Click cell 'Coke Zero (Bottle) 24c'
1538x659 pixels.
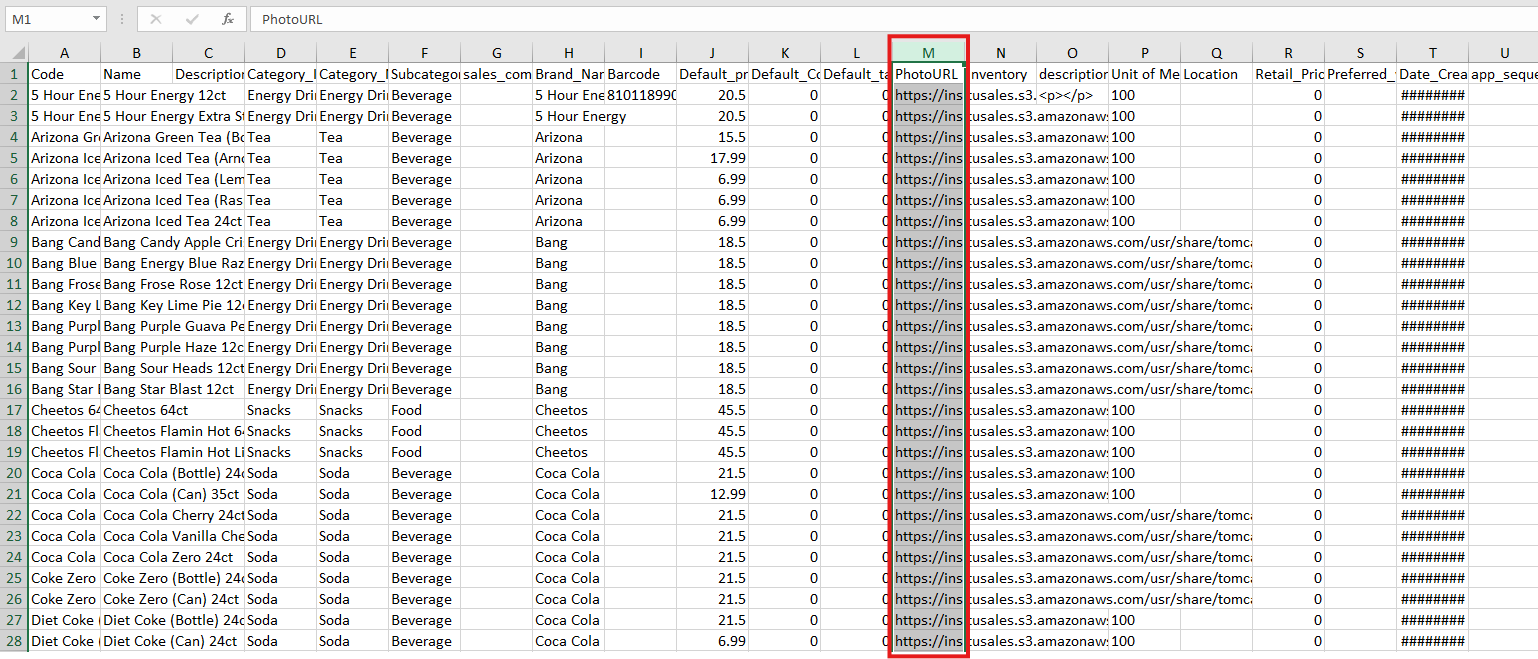pos(173,578)
